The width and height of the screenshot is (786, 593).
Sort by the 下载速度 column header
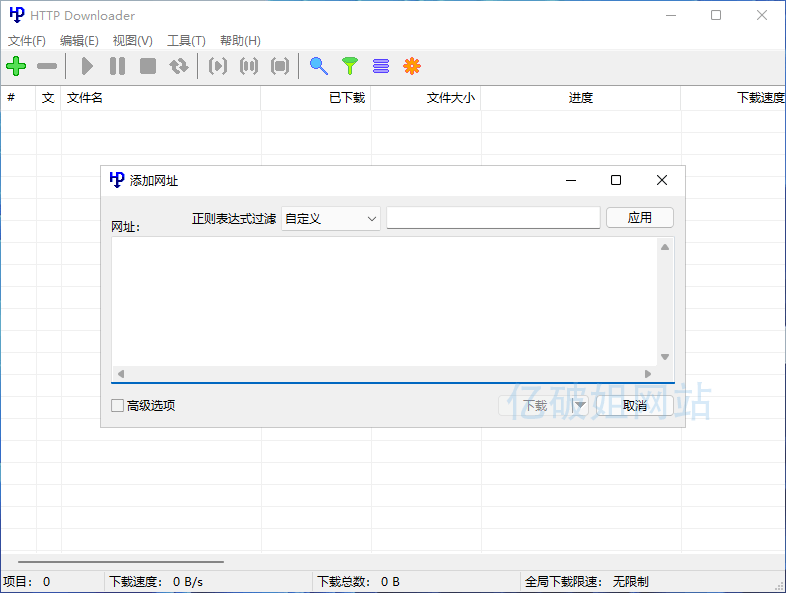click(733, 98)
